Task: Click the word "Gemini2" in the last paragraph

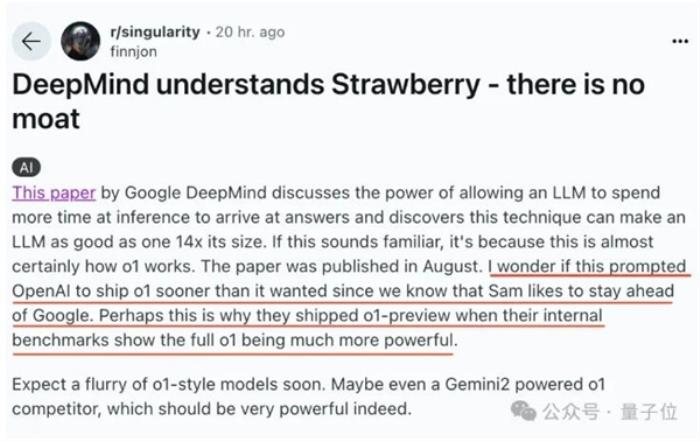Action: [477, 384]
